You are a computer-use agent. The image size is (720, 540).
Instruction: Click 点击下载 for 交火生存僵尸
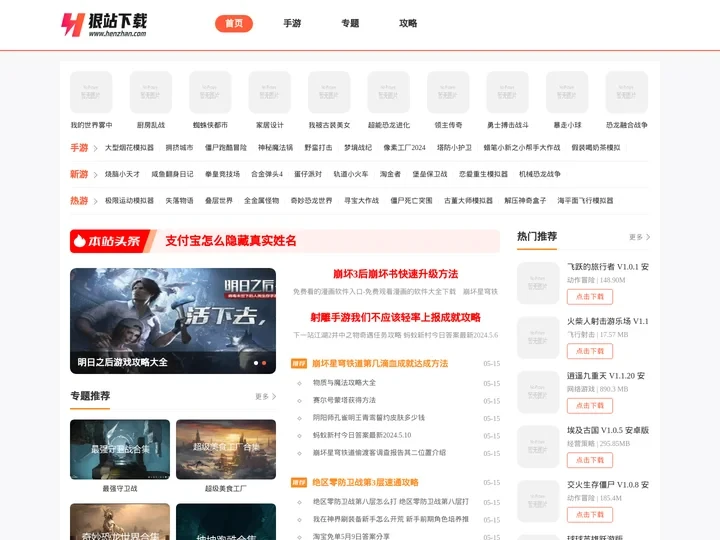[x=590, y=515]
